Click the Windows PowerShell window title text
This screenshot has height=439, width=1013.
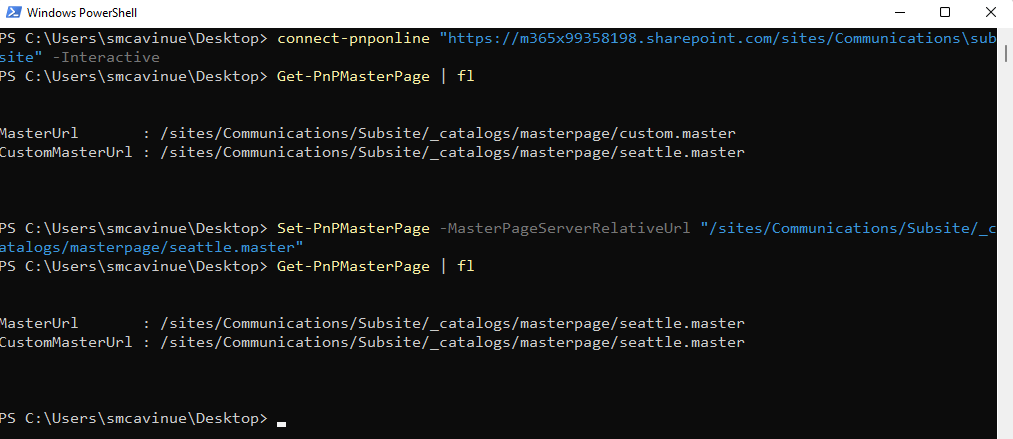tap(82, 13)
